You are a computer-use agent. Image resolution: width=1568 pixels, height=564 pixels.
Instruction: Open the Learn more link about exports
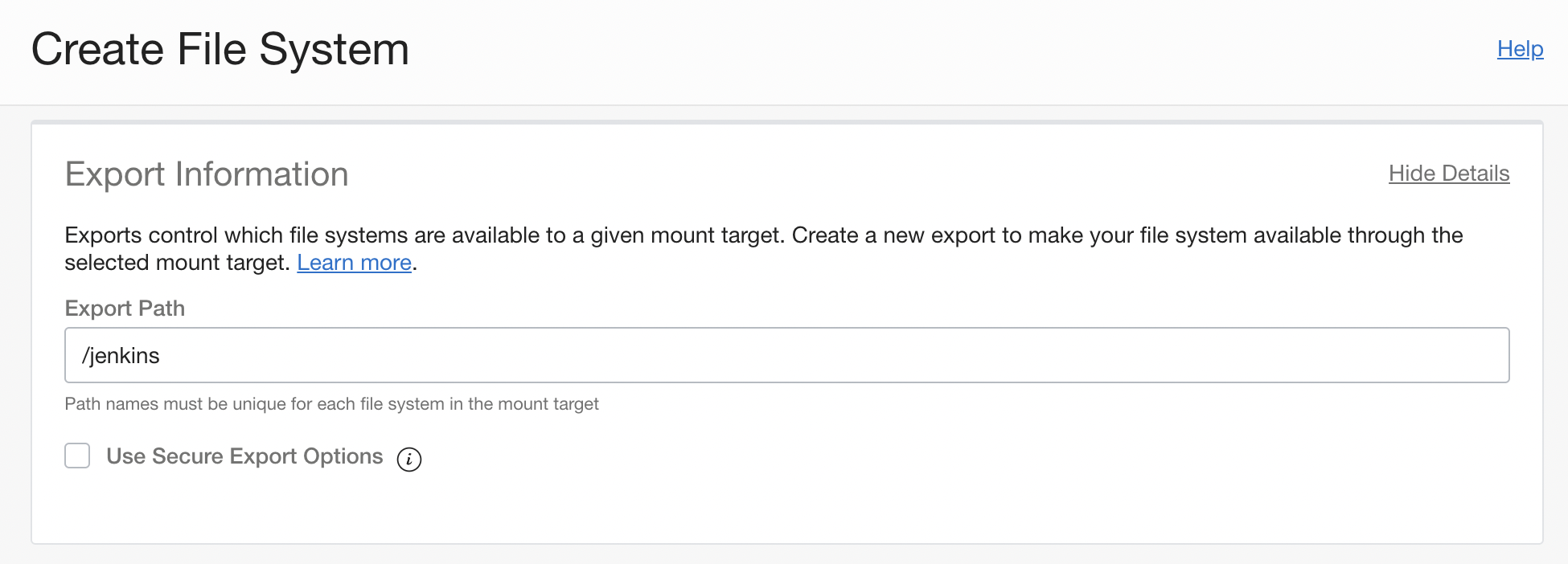point(354,263)
